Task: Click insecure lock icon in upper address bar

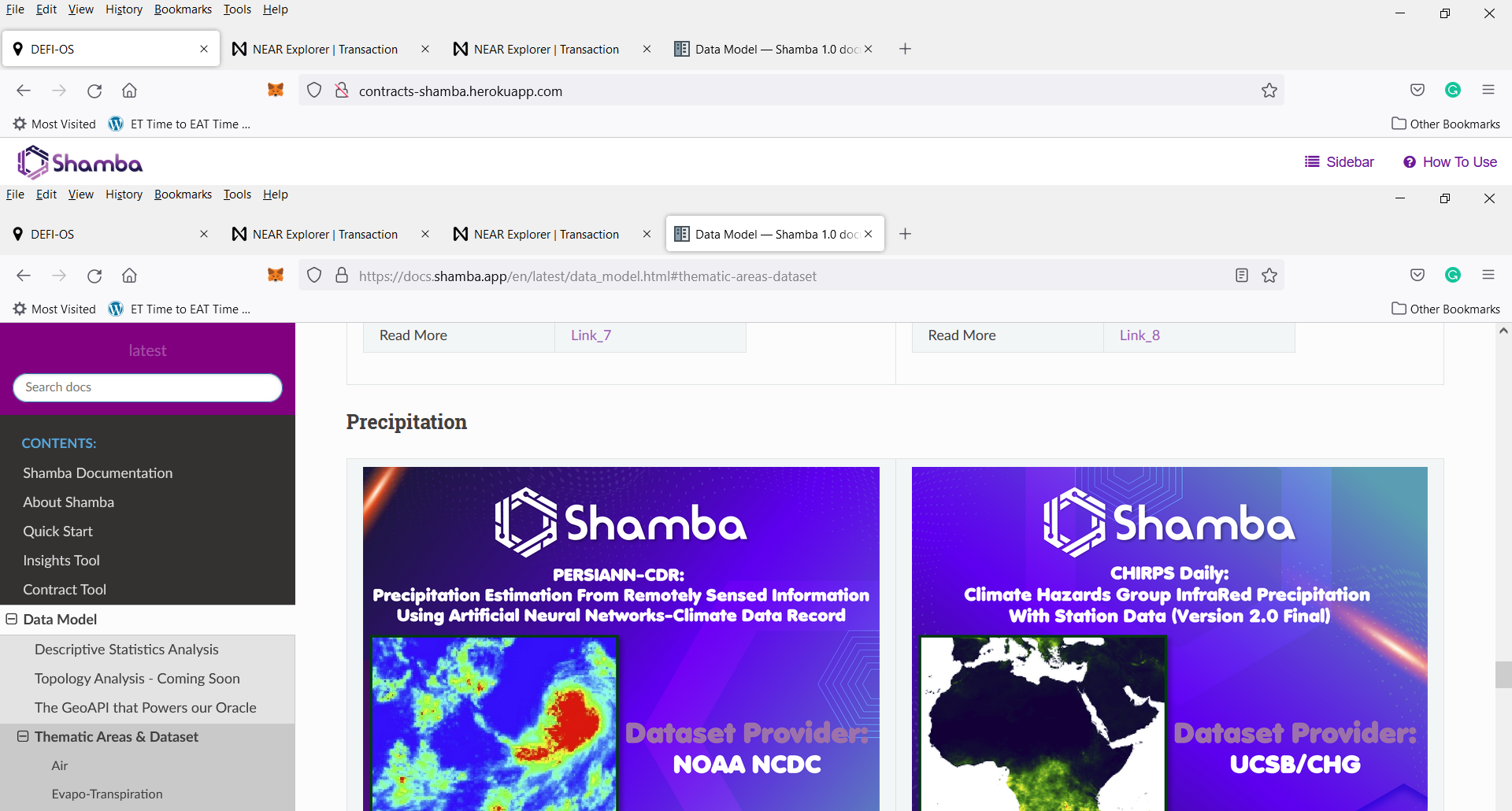Action: [x=342, y=91]
